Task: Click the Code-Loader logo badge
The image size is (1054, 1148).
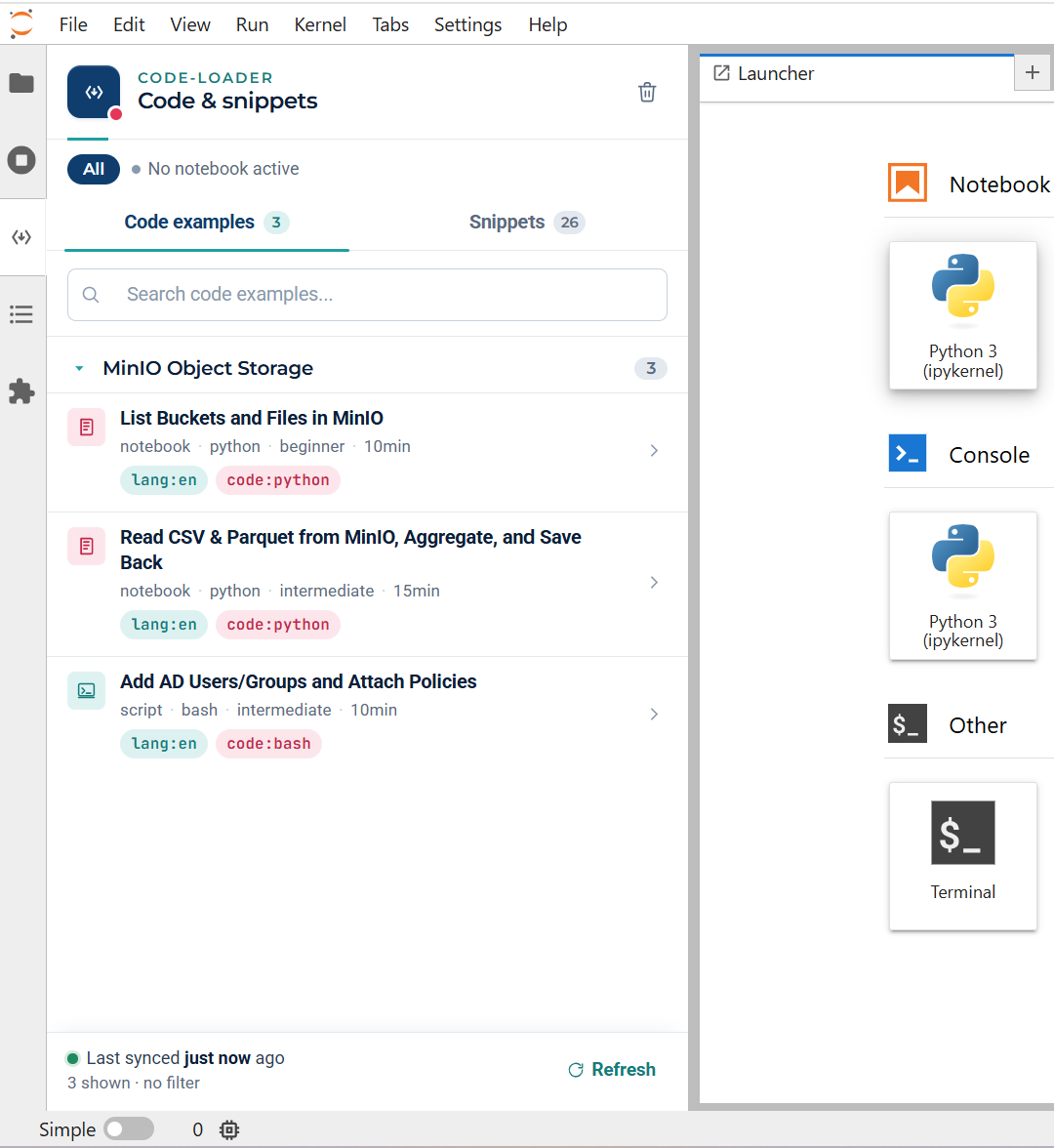Action: (x=94, y=92)
